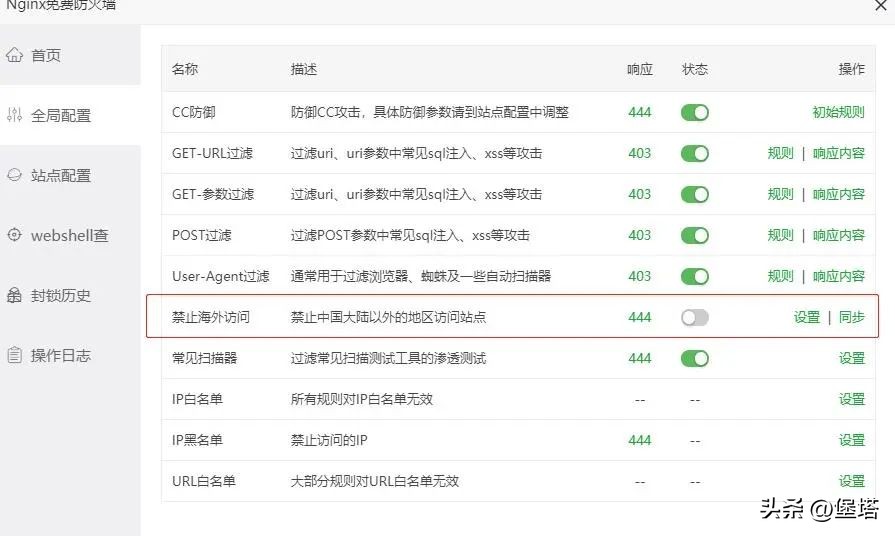This screenshot has width=895, height=536.
Task: Click 初始规则 link for CC防御
Action: [838, 112]
